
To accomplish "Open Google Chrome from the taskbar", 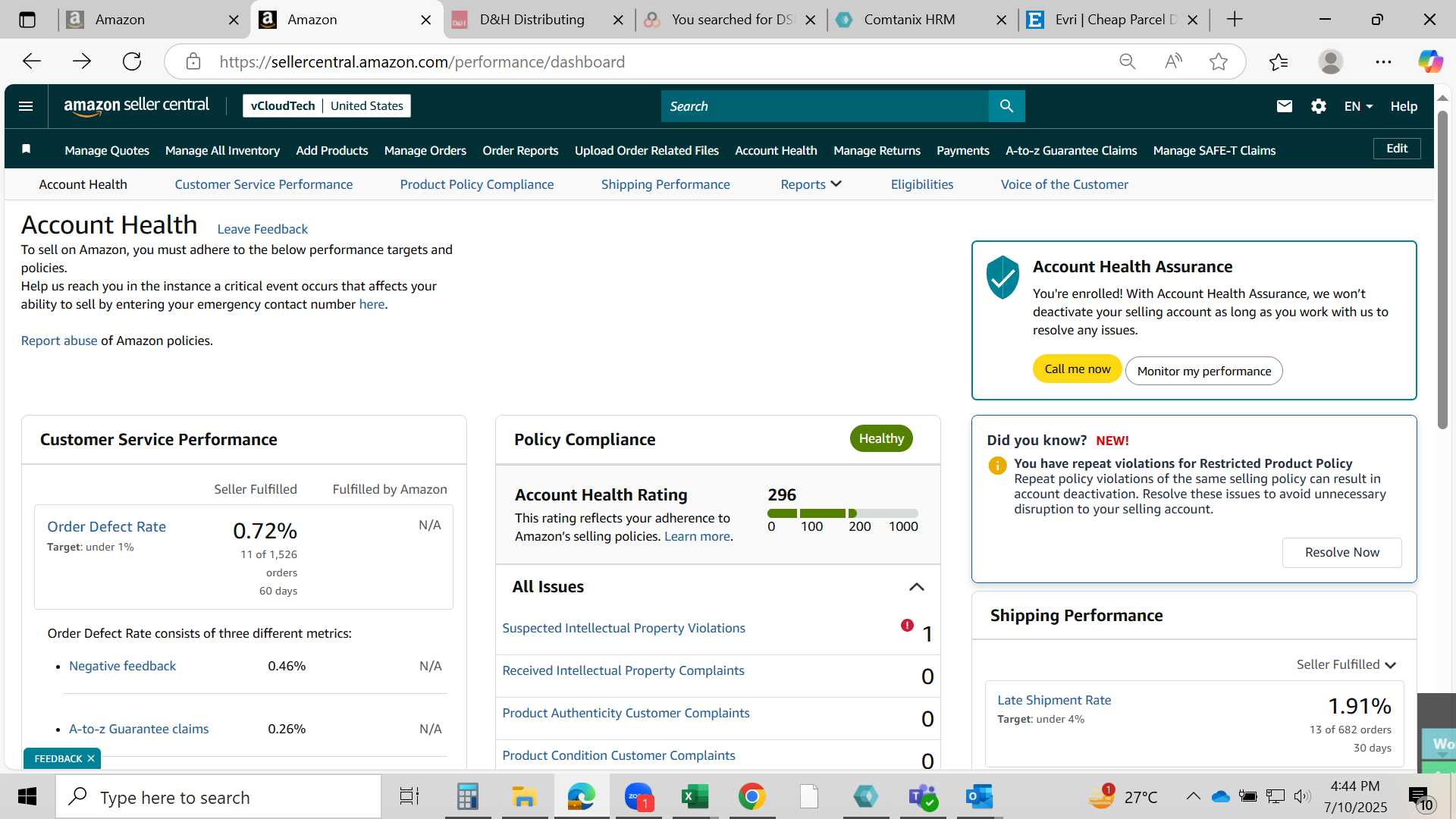I will (x=752, y=797).
